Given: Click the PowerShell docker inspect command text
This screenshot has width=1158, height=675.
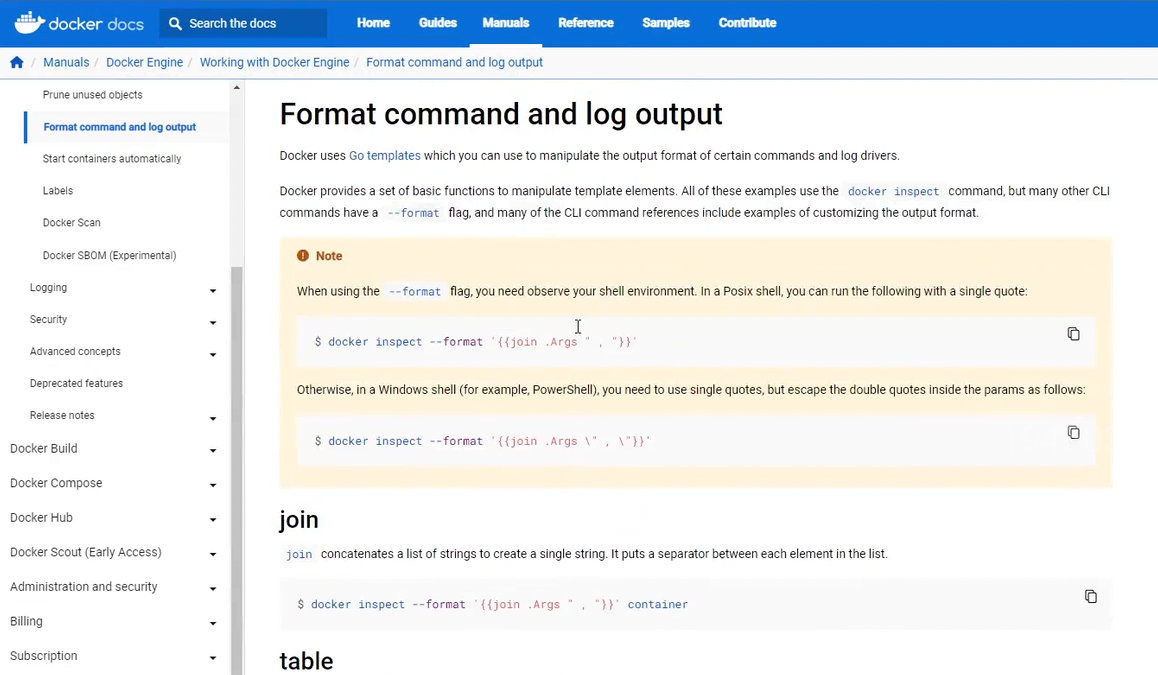Looking at the screenshot, I should [x=482, y=441].
